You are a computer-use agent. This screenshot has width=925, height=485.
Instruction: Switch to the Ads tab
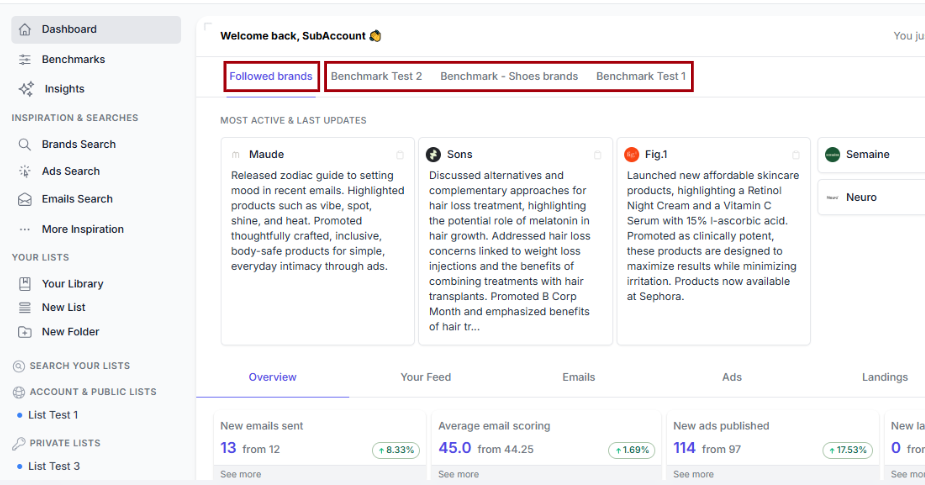732,377
